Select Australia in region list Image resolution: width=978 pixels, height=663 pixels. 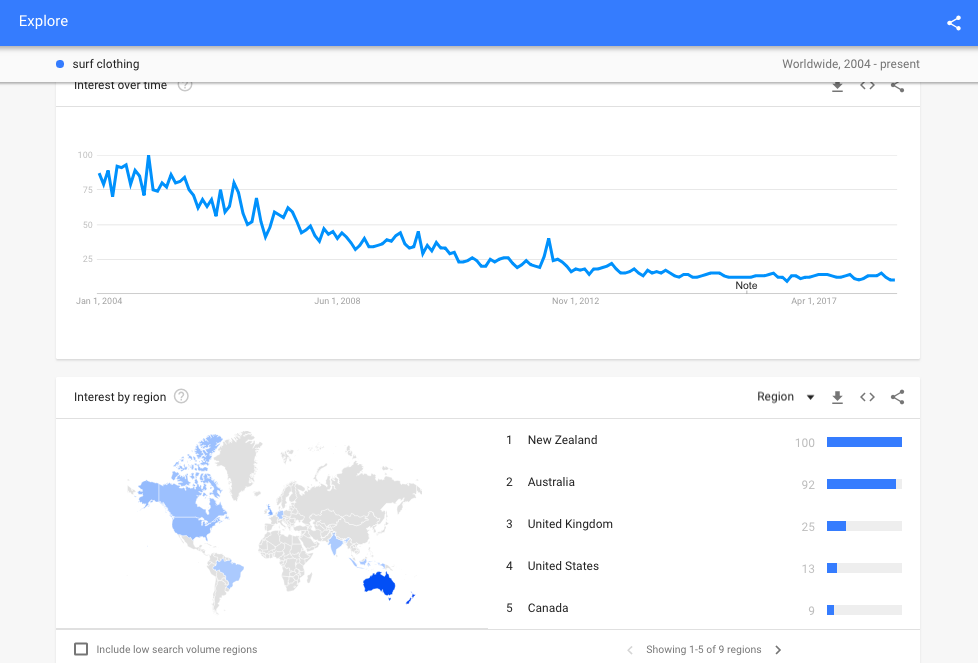tap(551, 482)
